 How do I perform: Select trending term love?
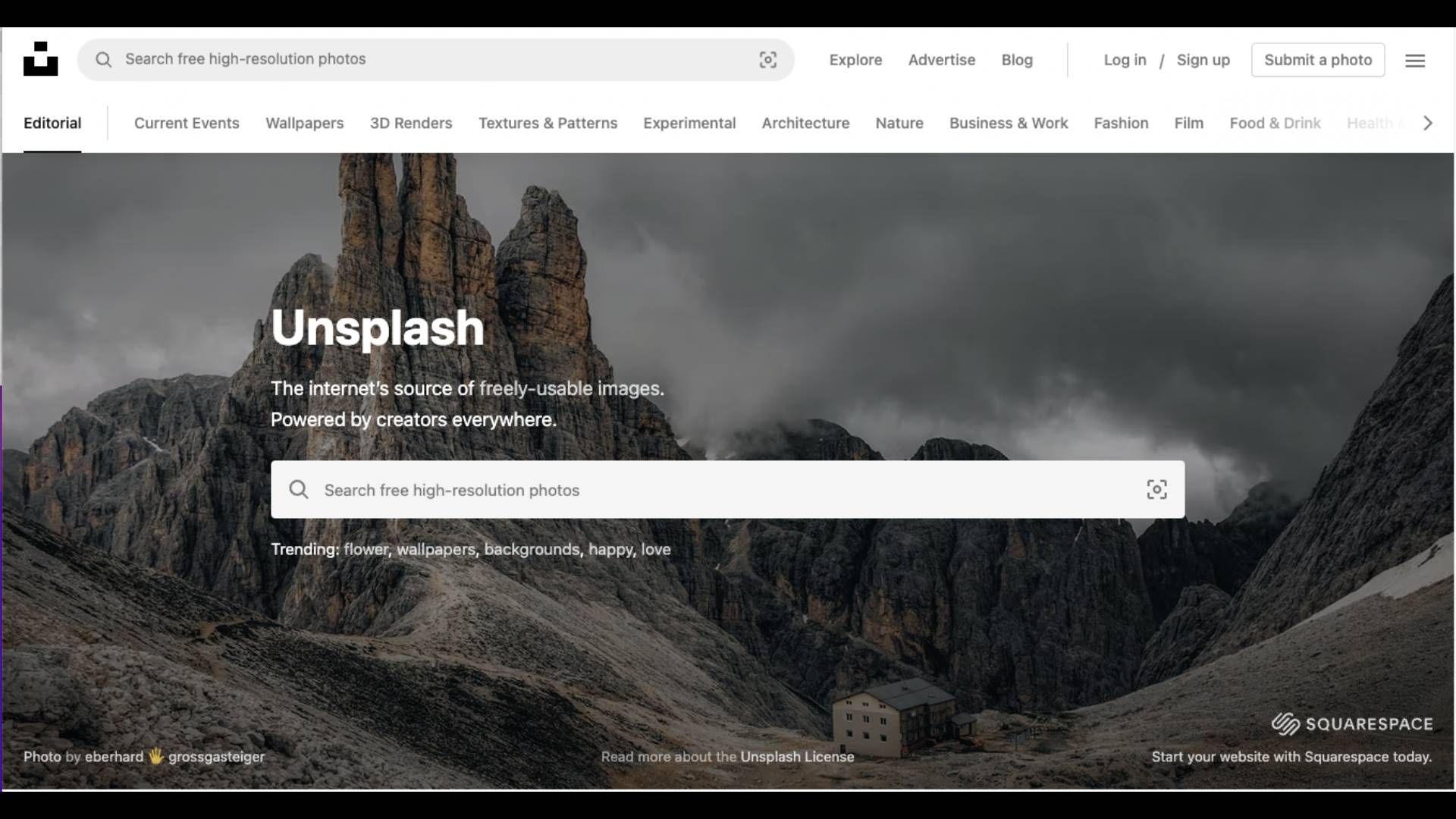click(x=656, y=549)
